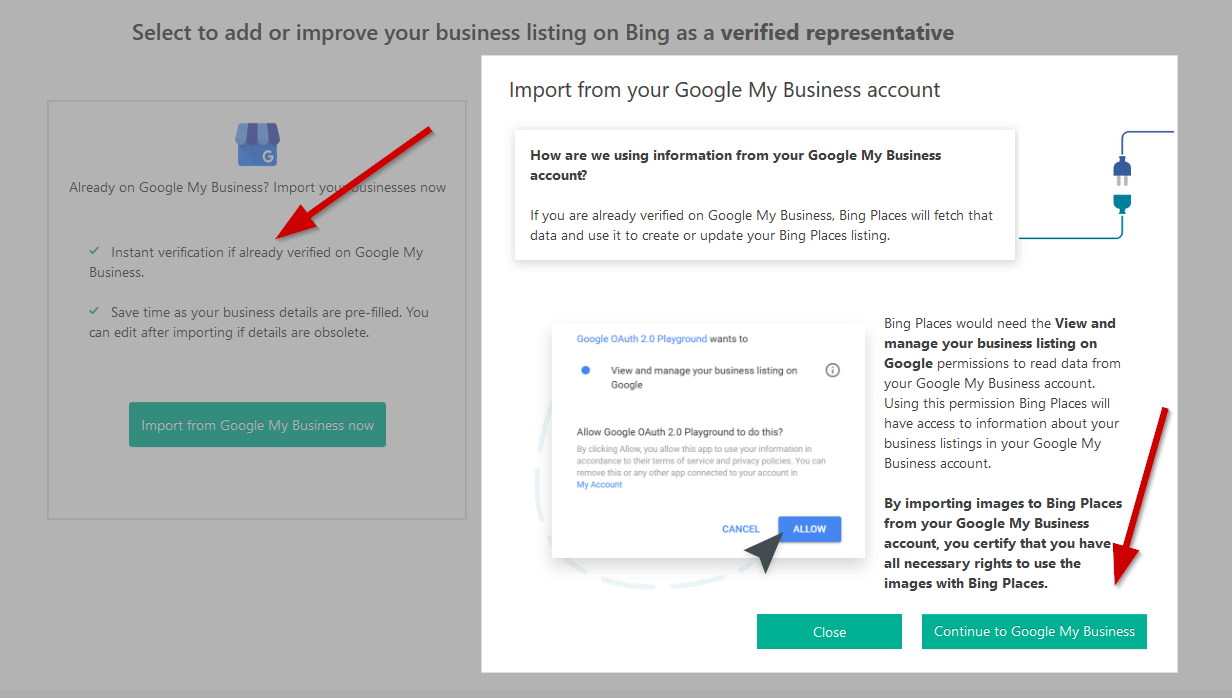This screenshot has height=698, width=1232.
Task: Click the Import from your Google My Business heading
Action: [725, 90]
